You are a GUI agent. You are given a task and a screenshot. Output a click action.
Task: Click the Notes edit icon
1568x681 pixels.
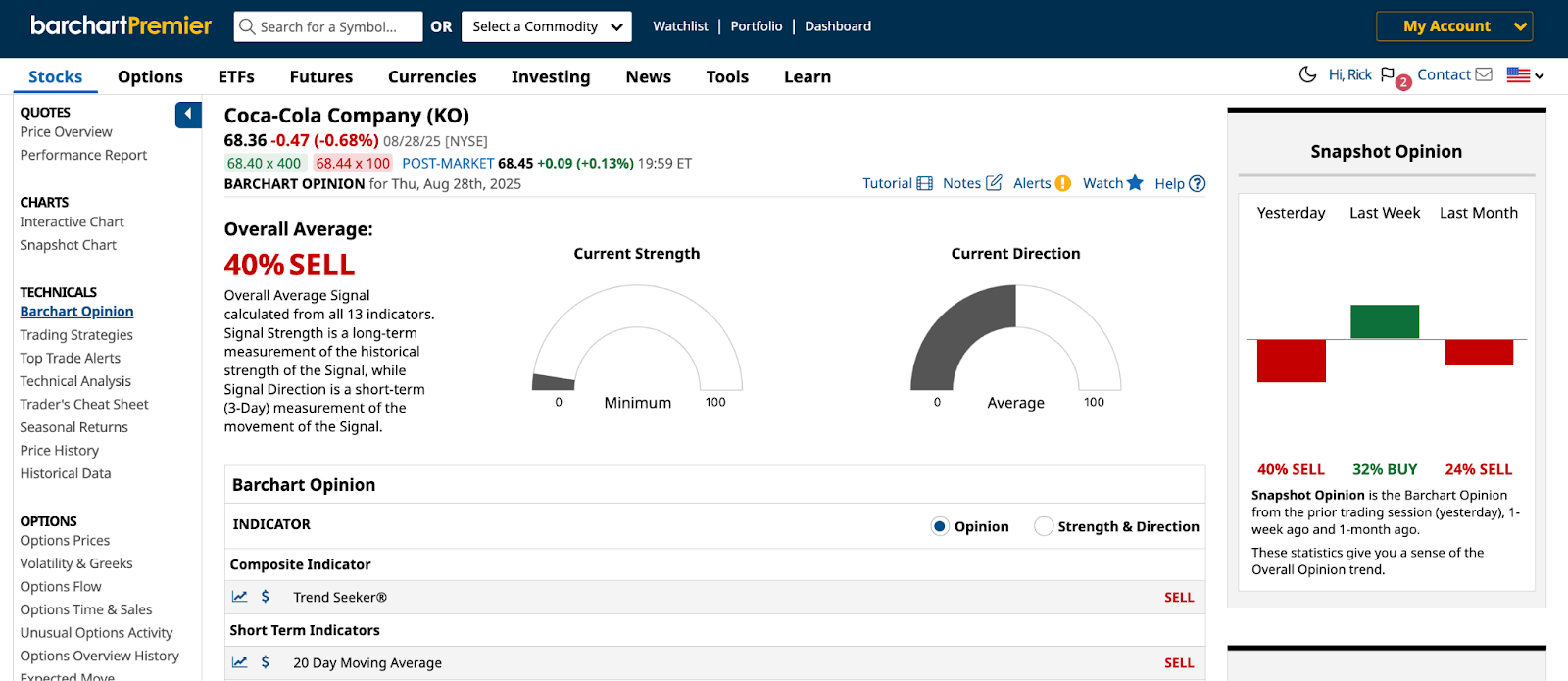(994, 183)
